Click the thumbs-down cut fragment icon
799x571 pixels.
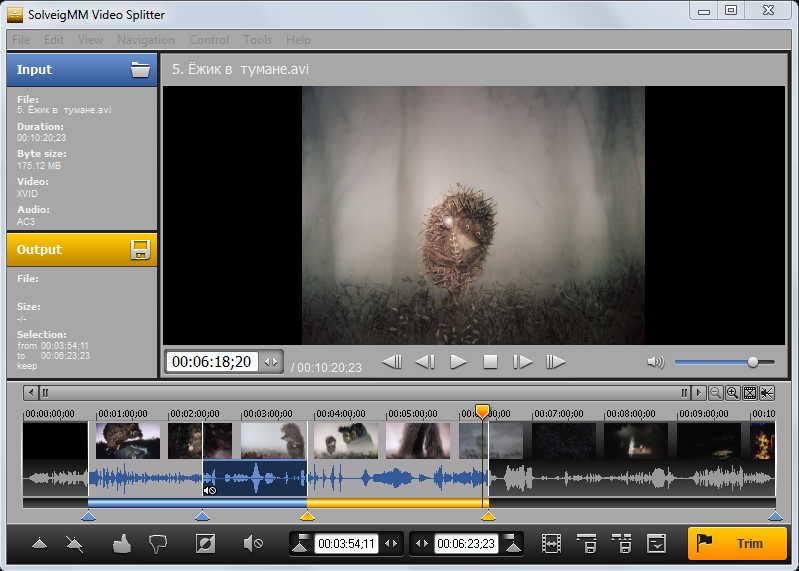[x=158, y=544]
